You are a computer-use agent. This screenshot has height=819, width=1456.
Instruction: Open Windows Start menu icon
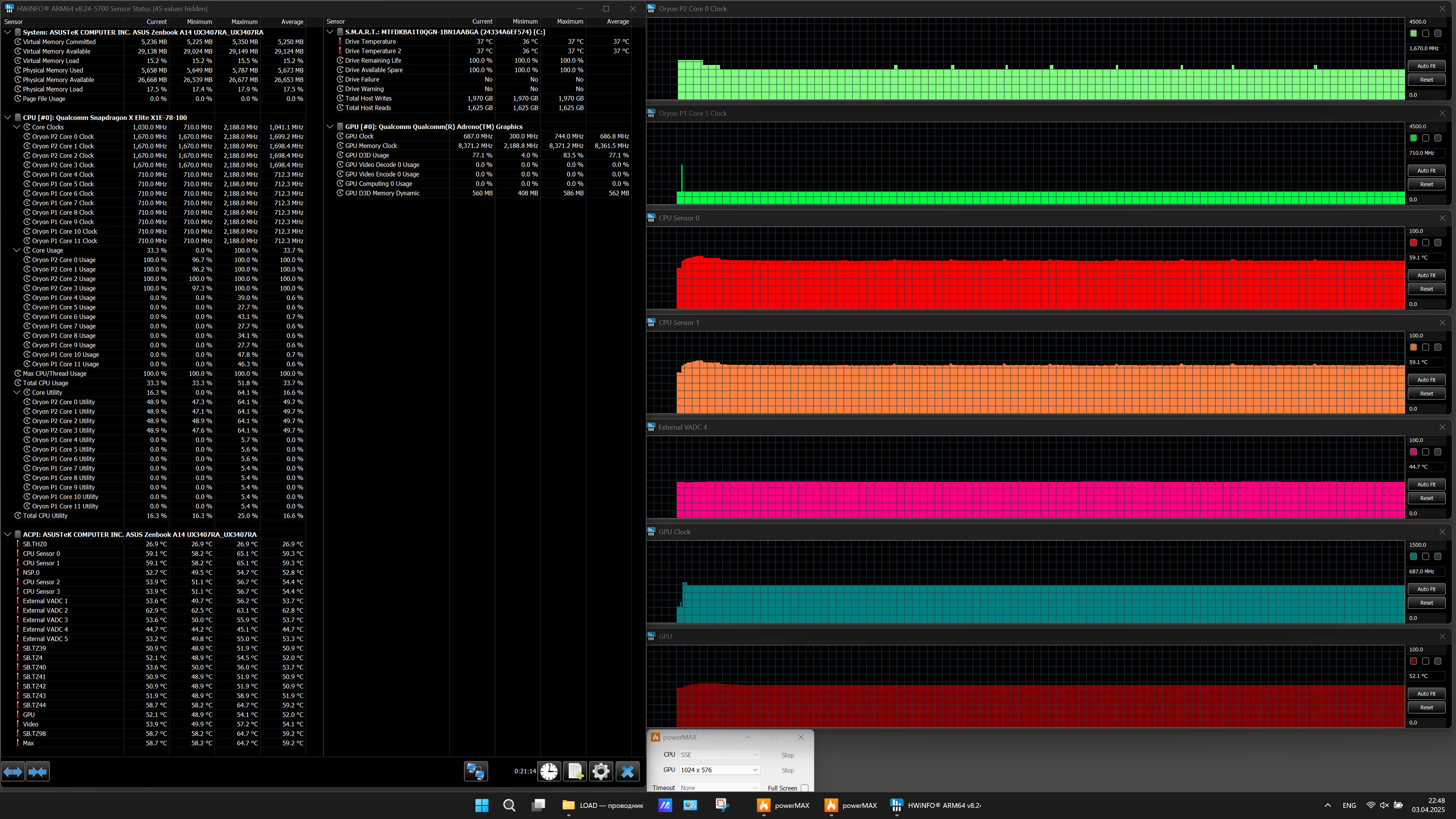coord(481,805)
